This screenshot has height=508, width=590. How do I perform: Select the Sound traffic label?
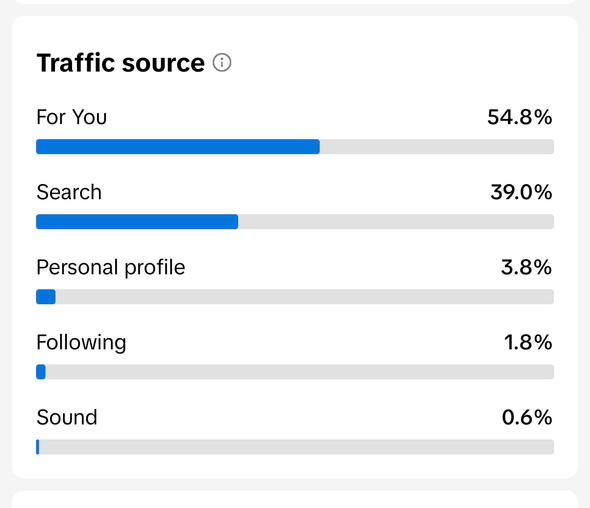67,417
